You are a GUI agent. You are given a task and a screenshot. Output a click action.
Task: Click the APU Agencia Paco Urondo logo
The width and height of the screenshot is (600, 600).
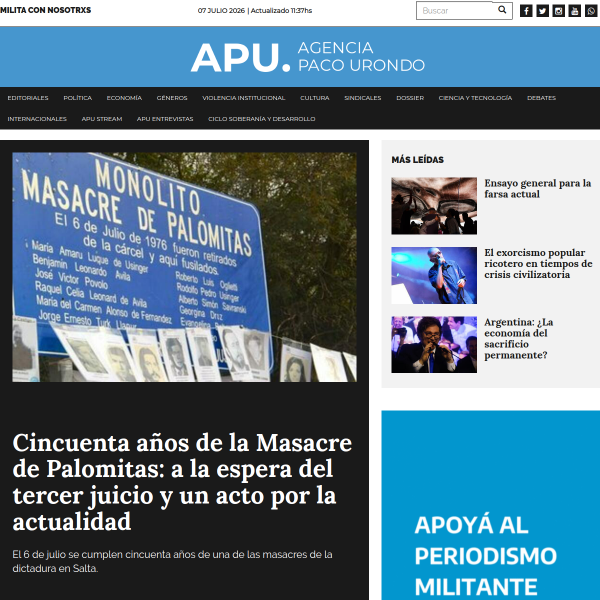(x=308, y=57)
